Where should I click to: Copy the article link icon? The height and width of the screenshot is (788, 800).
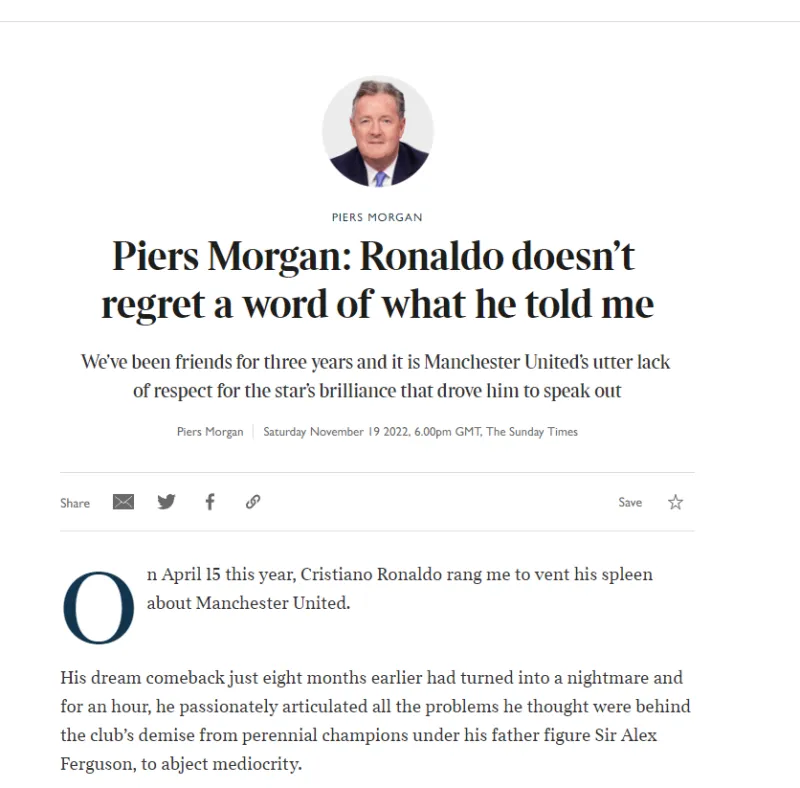tap(253, 502)
